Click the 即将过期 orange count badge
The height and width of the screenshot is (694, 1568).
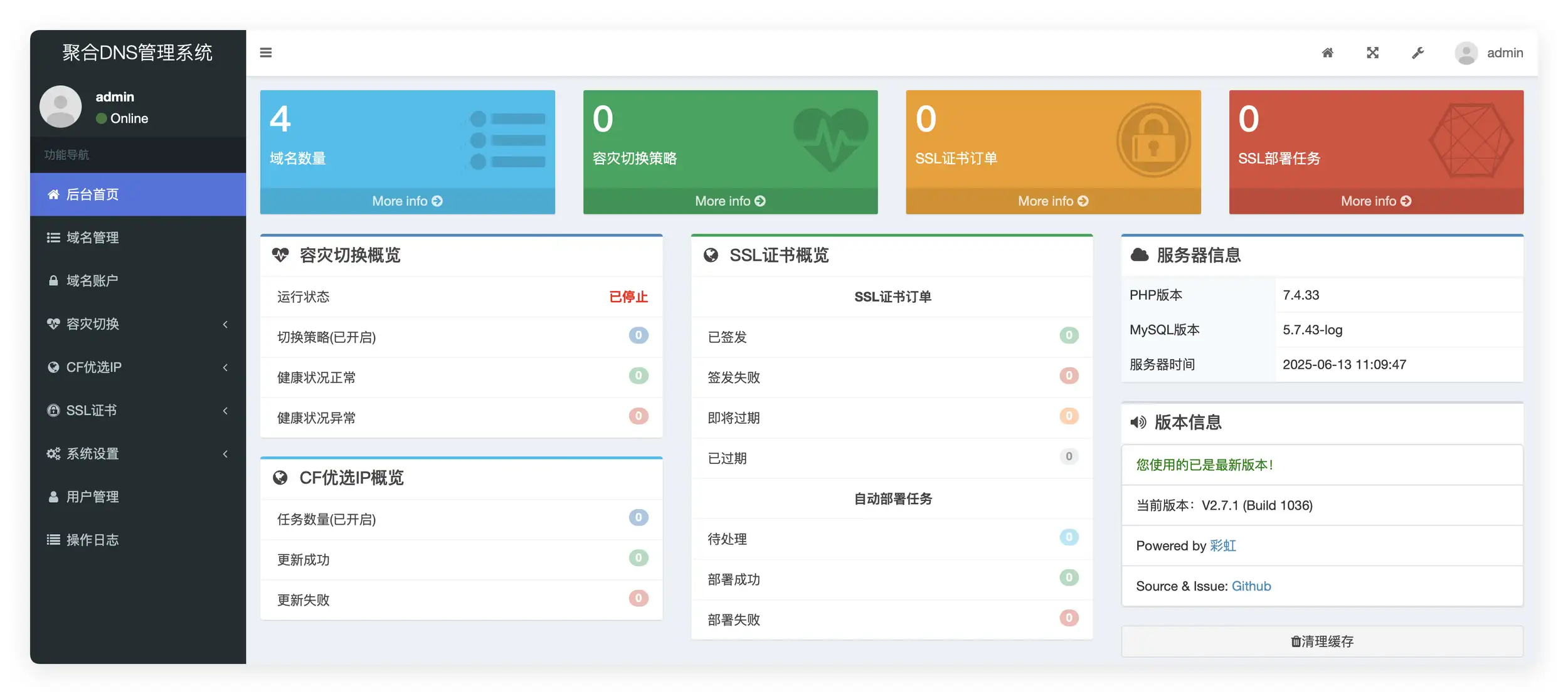[x=1069, y=416]
